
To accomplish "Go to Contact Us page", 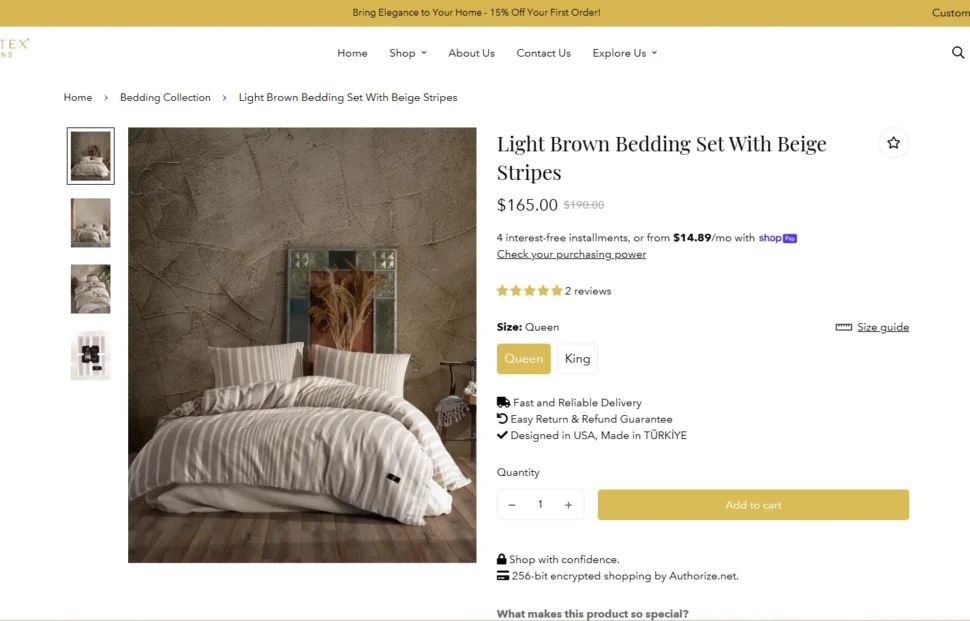I will tap(543, 53).
